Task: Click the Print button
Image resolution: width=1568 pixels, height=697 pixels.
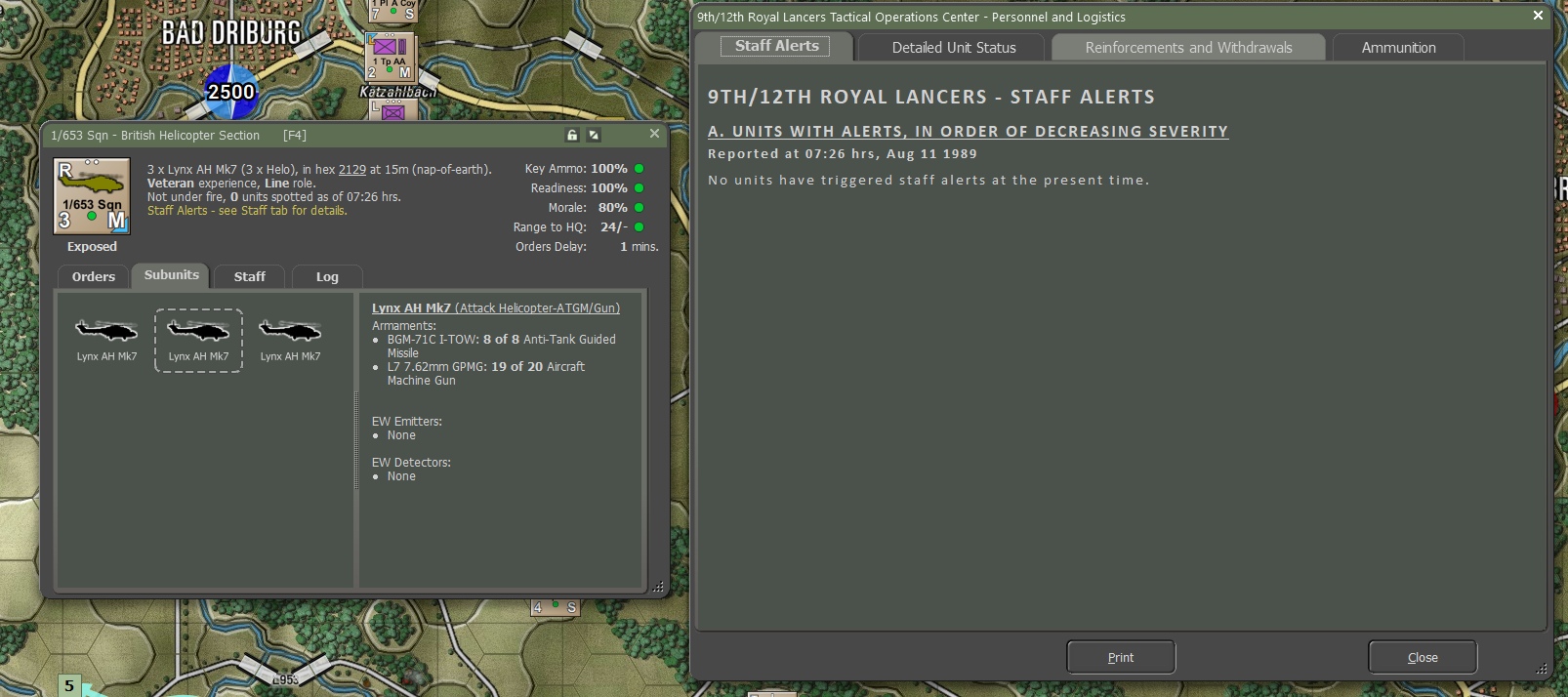Action: pos(1121,657)
